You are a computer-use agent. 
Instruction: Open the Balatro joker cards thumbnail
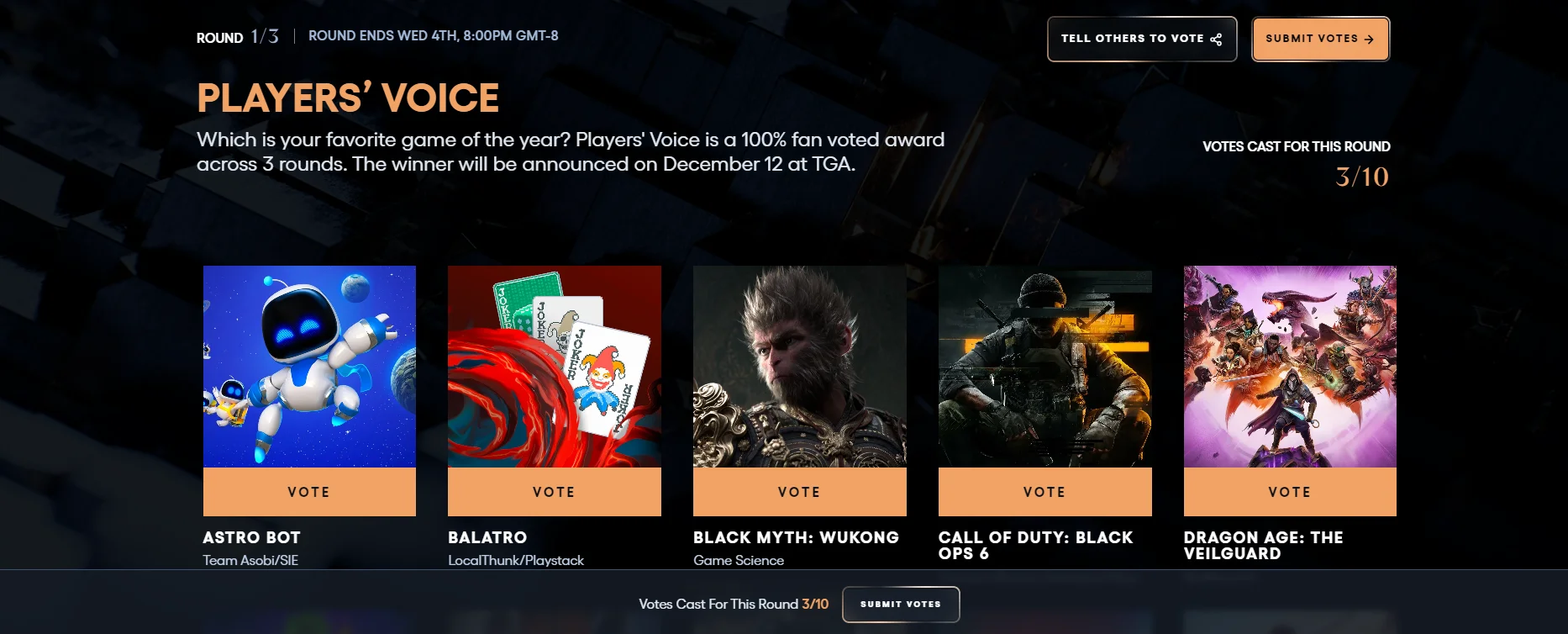[555, 367]
